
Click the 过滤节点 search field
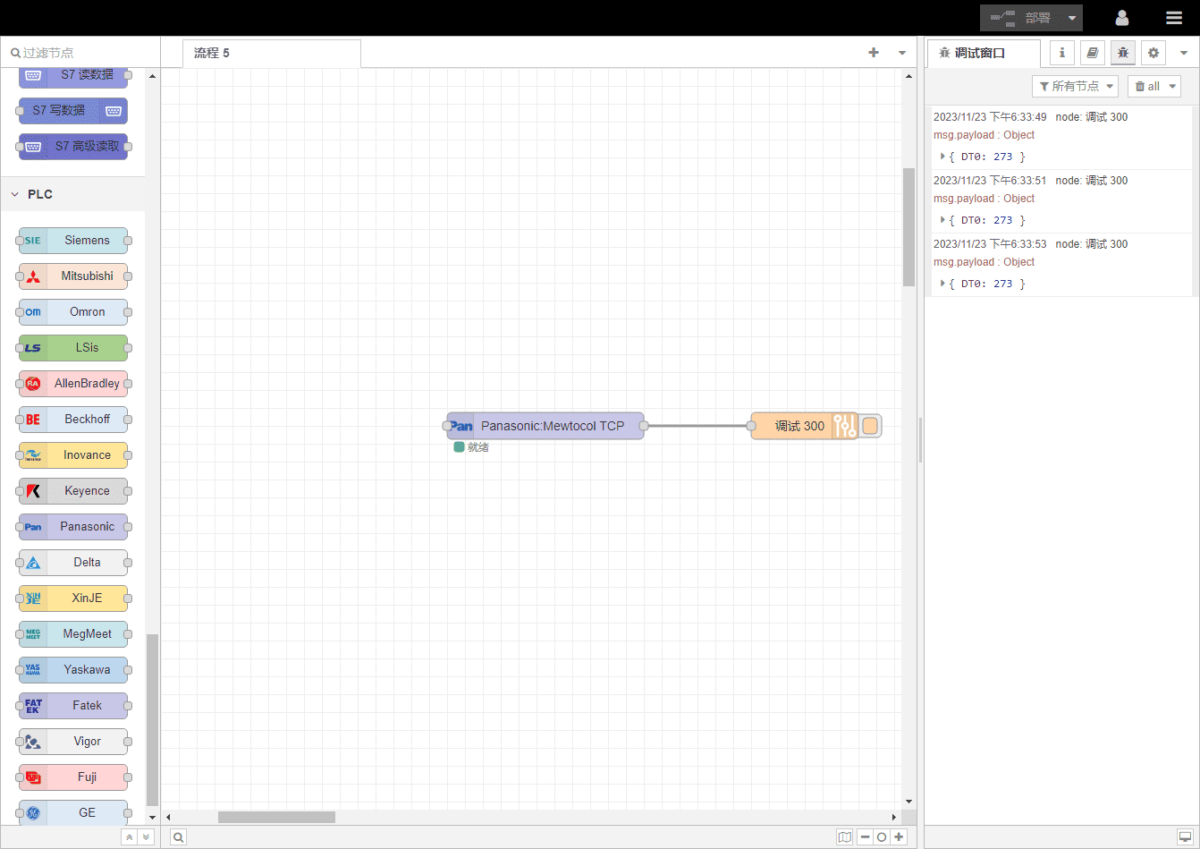point(80,53)
